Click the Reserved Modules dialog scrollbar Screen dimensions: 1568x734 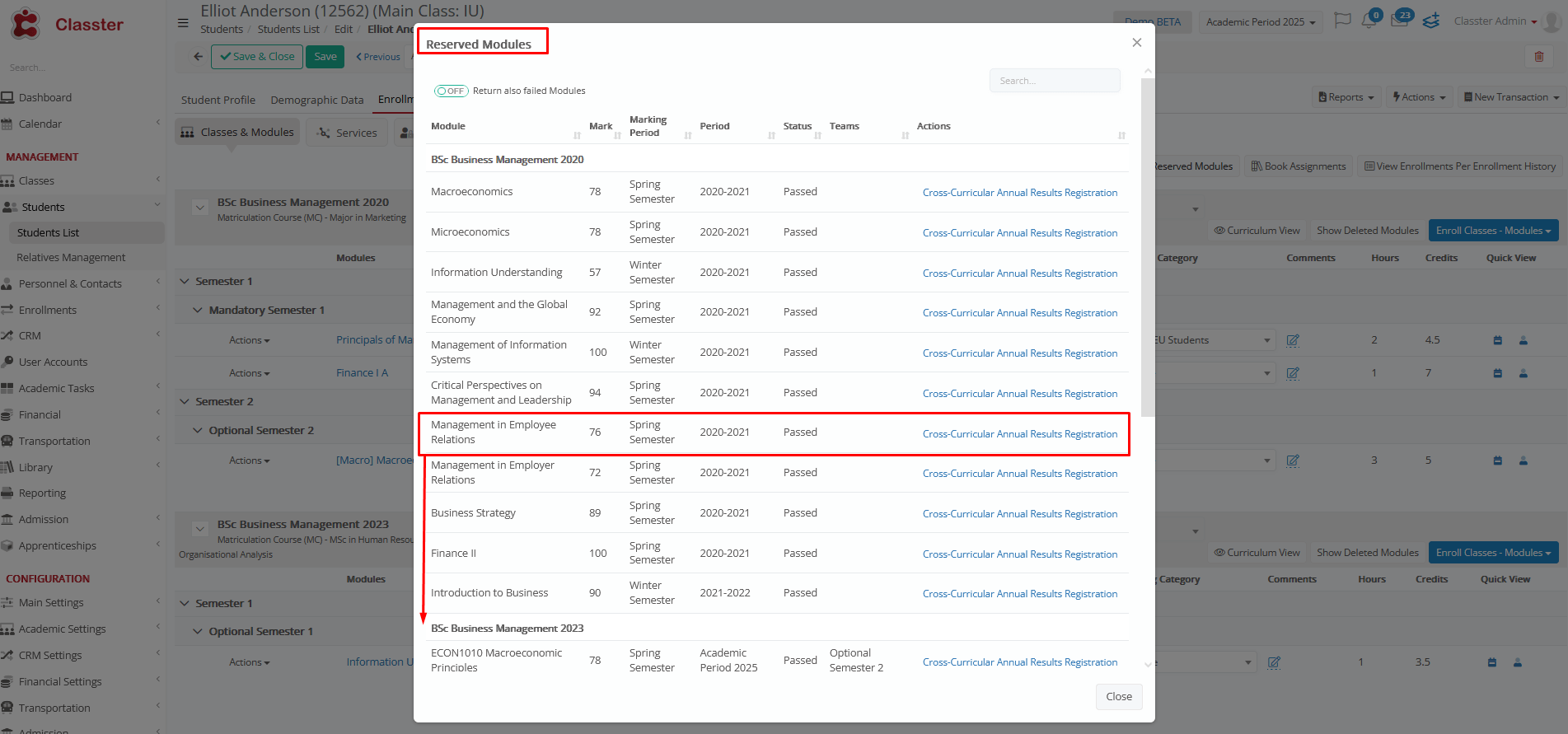click(x=1148, y=247)
